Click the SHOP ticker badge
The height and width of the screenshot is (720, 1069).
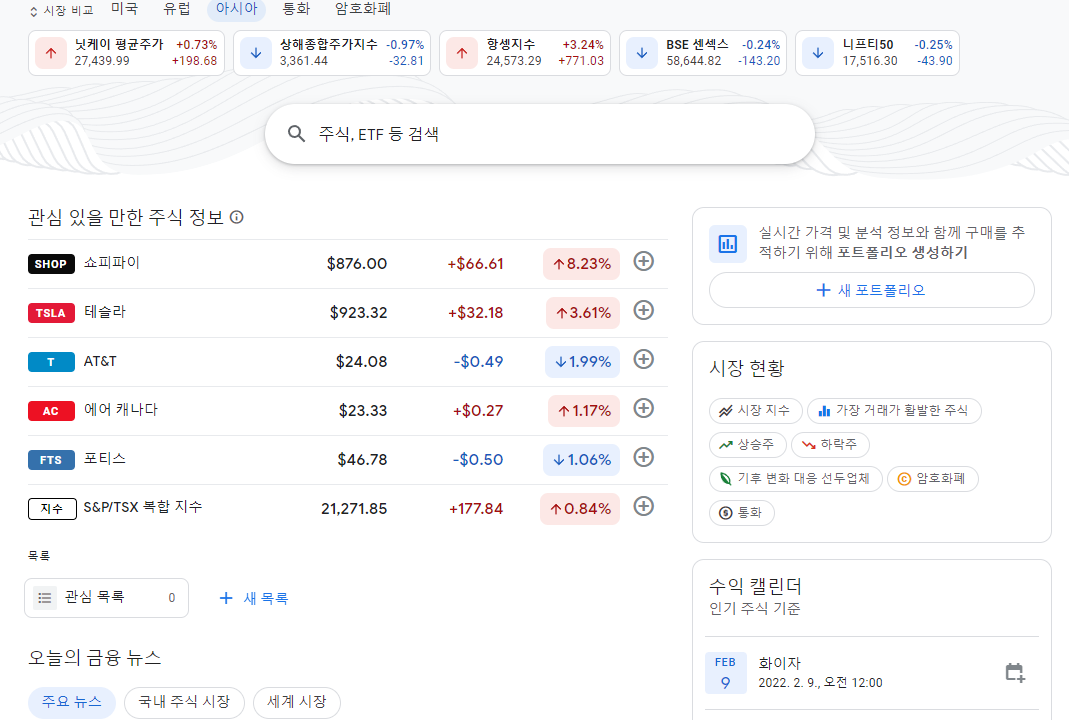point(51,264)
